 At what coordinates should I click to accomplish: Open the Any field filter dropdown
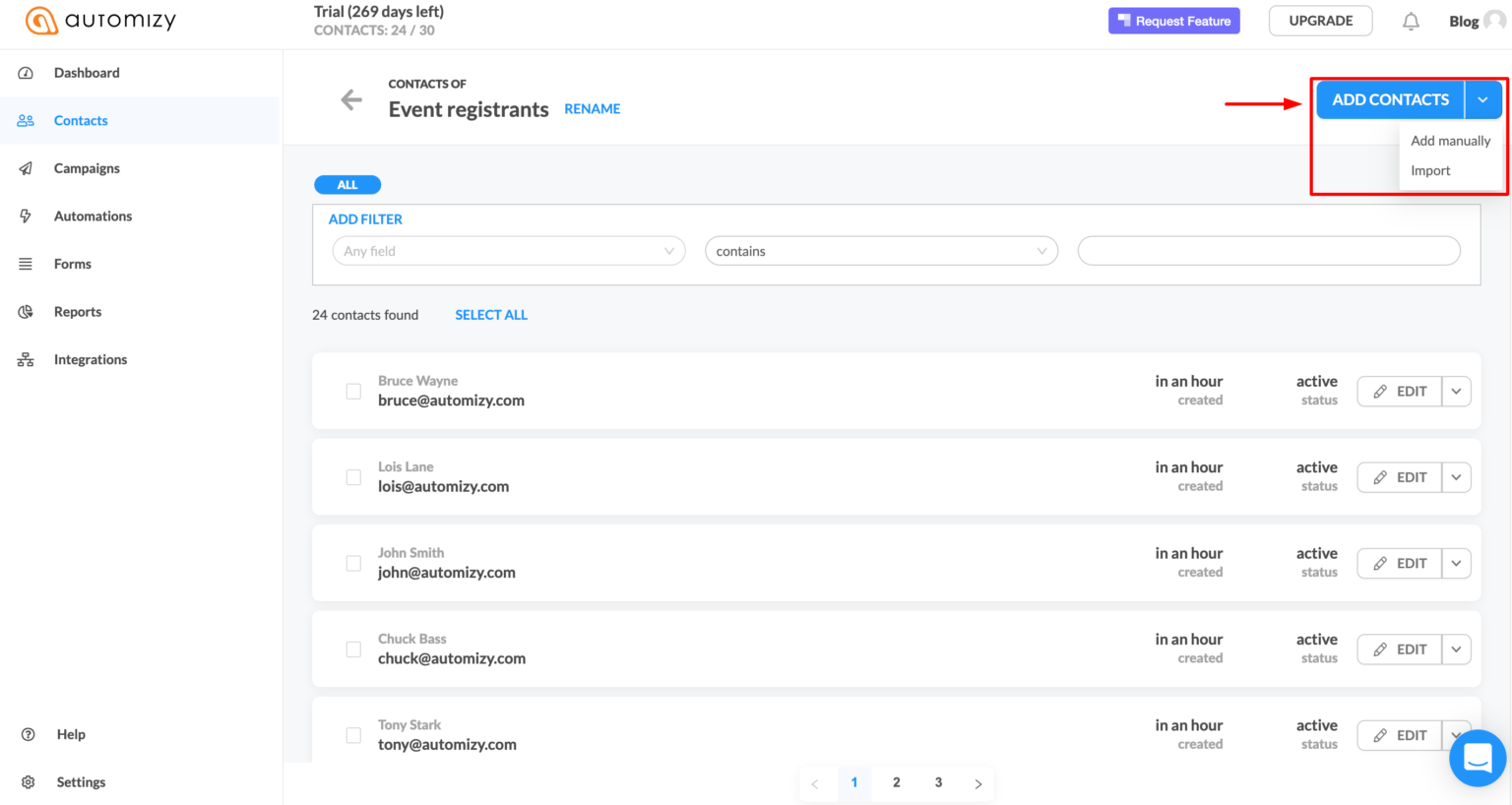[508, 251]
